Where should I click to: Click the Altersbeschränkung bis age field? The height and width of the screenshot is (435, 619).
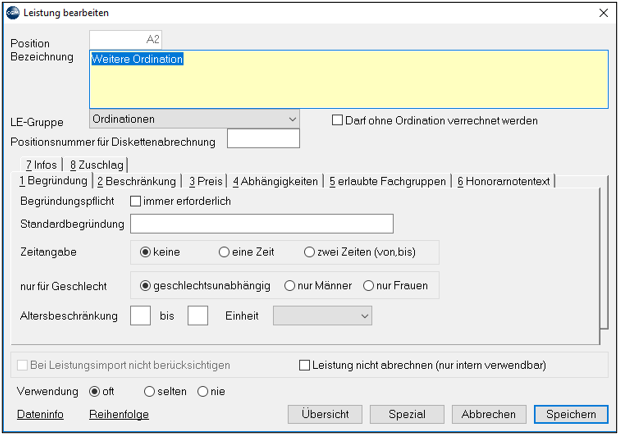tap(197, 315)
